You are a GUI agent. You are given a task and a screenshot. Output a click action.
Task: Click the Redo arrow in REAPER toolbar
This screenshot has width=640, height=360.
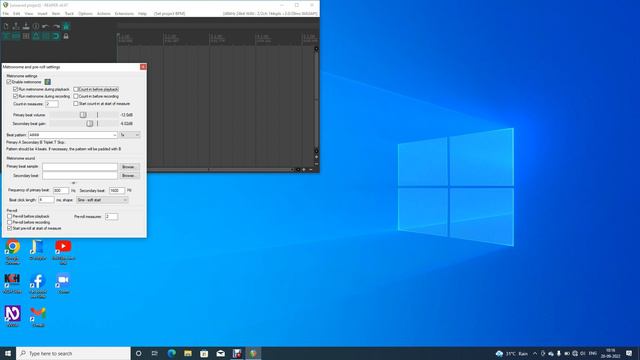click(56, 26)
